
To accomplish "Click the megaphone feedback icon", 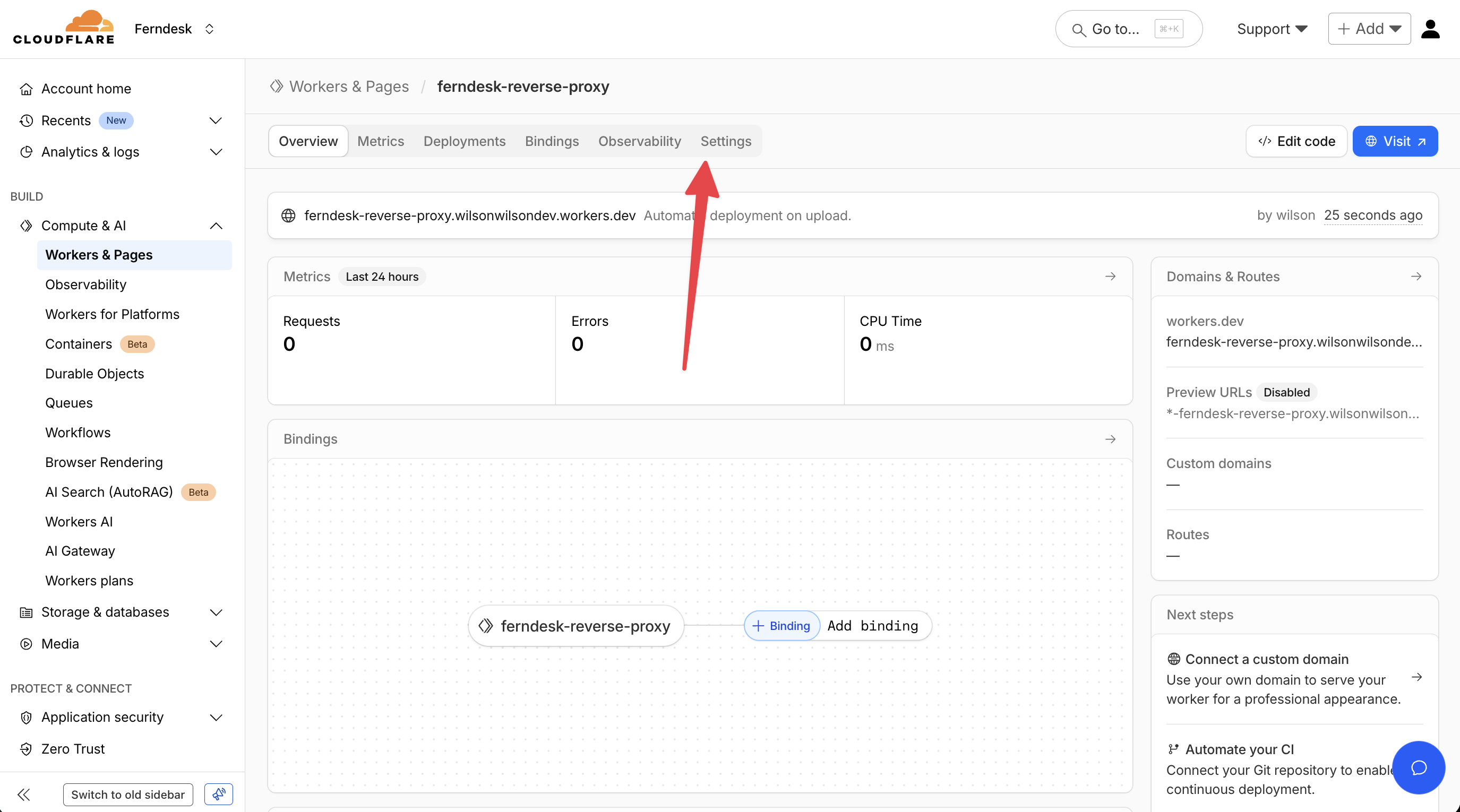I will click(x=219, y=794).
